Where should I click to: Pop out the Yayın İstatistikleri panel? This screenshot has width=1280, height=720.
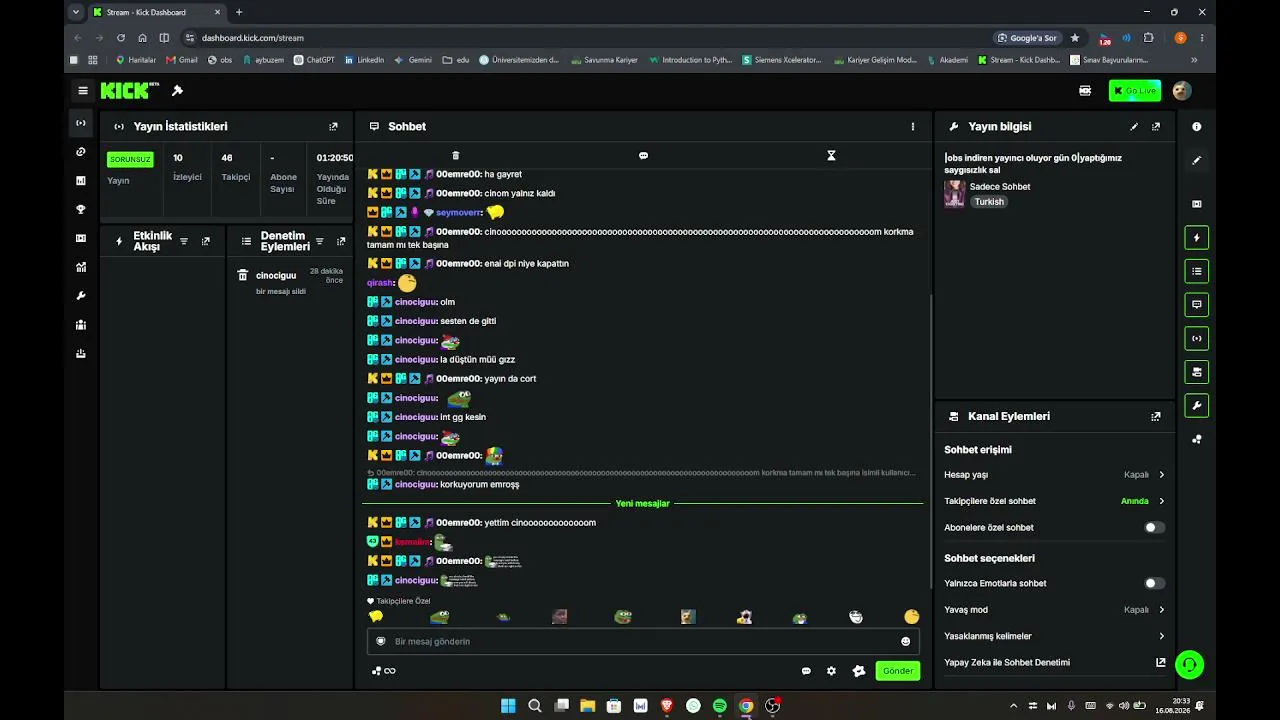[x=333, y=127]
